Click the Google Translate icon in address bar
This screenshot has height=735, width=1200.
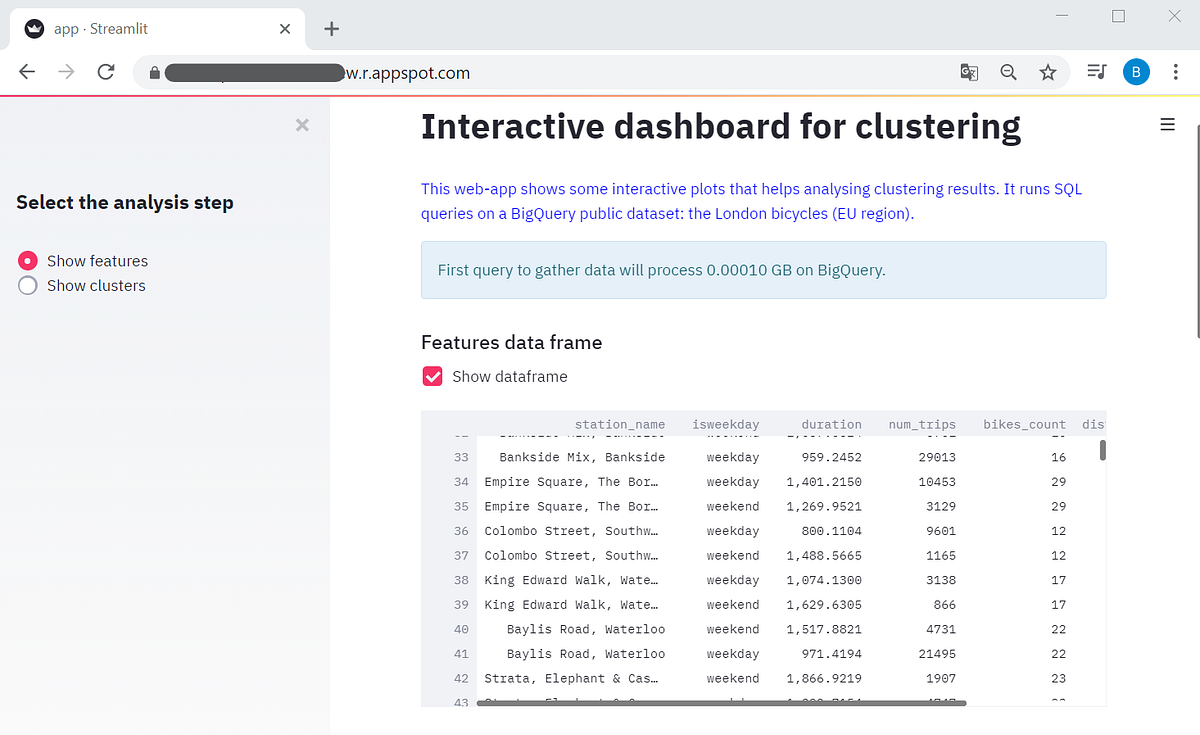click(968, 72)
